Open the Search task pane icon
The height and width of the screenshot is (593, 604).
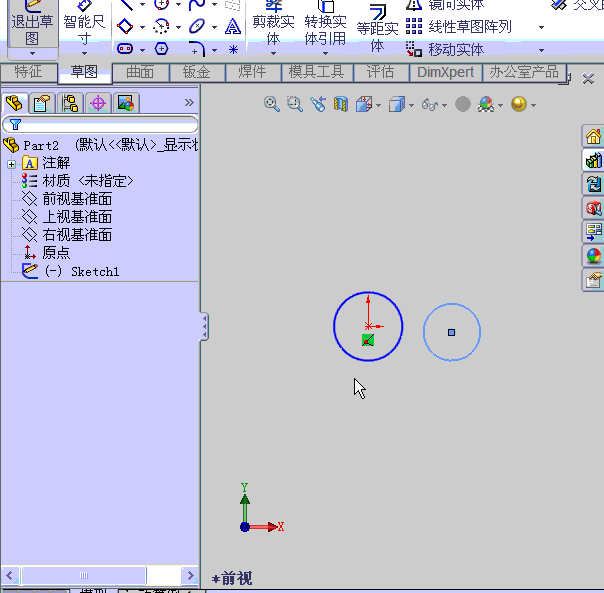(x=593, y=208)
